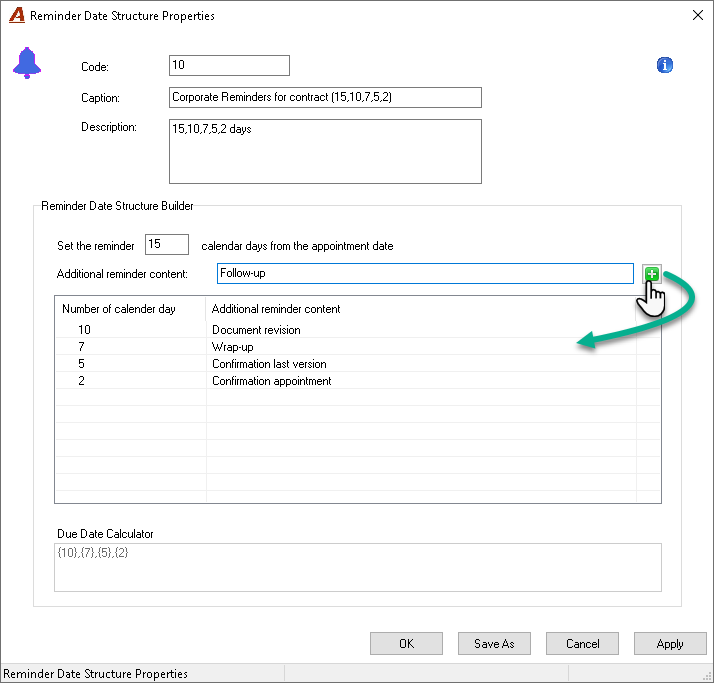Image resolution: width=714 pixels, height=683 pixels.
Task: Select the row with 10 calendar days
Action: click(x=357, y=329)
